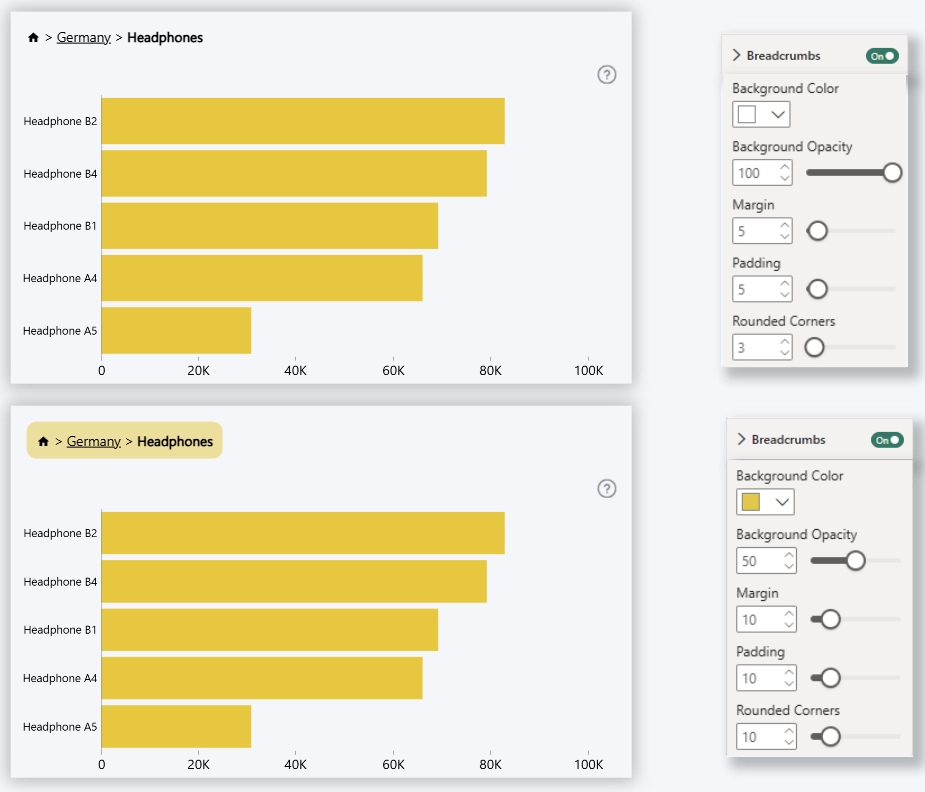The width and height of the screenshot is (925, 792).
Task: Go to Germany in top chart breadcrumb
Action: point(83,38)
